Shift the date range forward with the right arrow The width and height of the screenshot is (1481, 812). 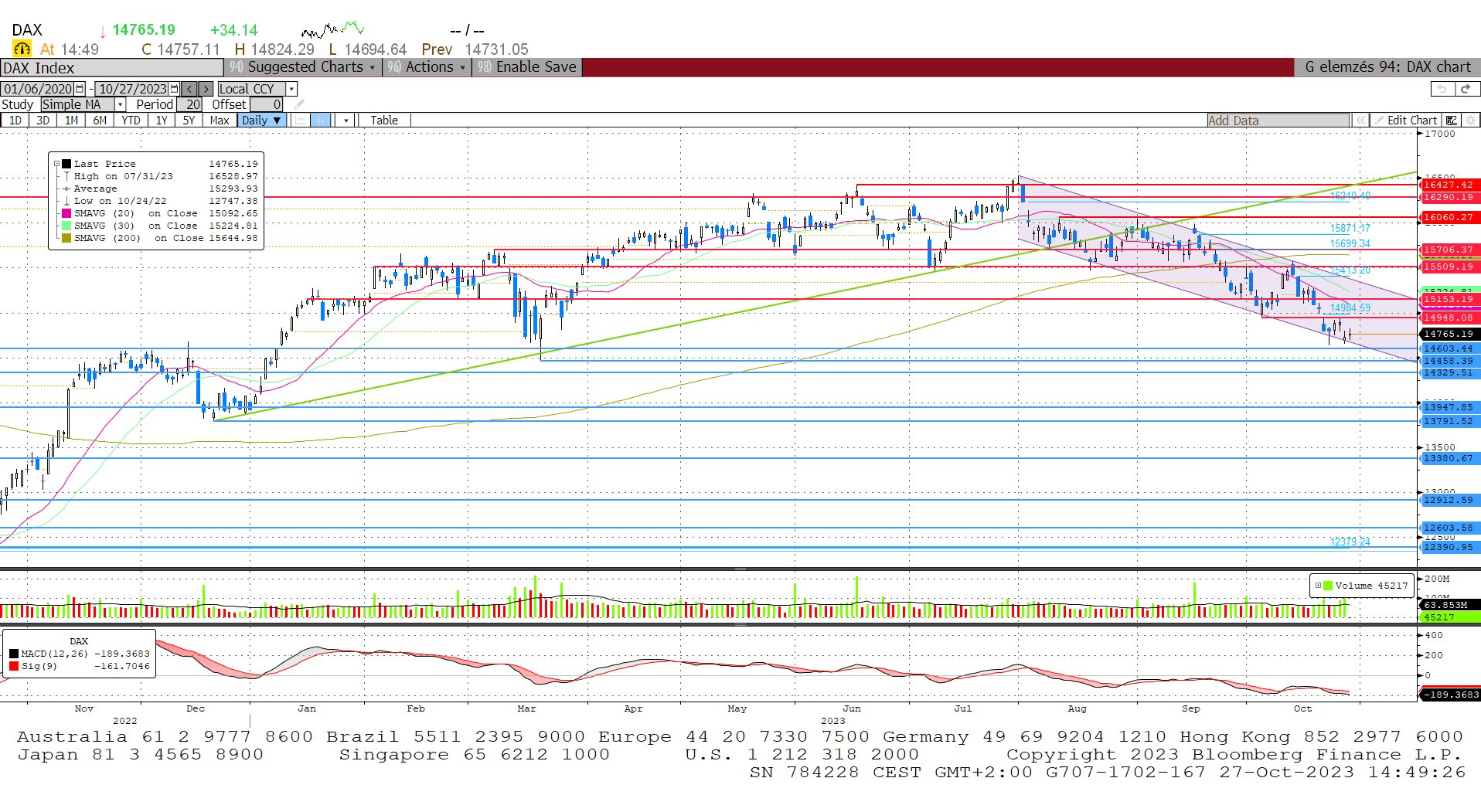point(206,89)
